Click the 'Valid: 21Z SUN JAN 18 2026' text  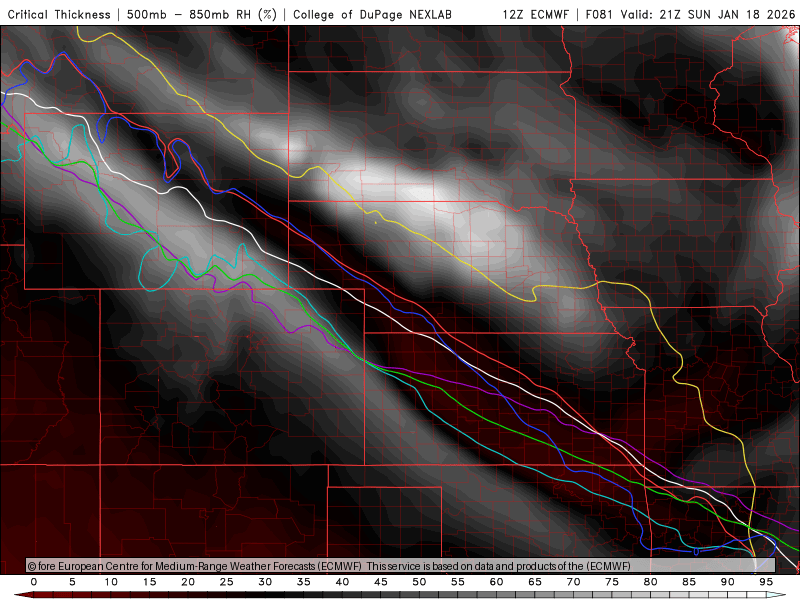click(708, 14)
